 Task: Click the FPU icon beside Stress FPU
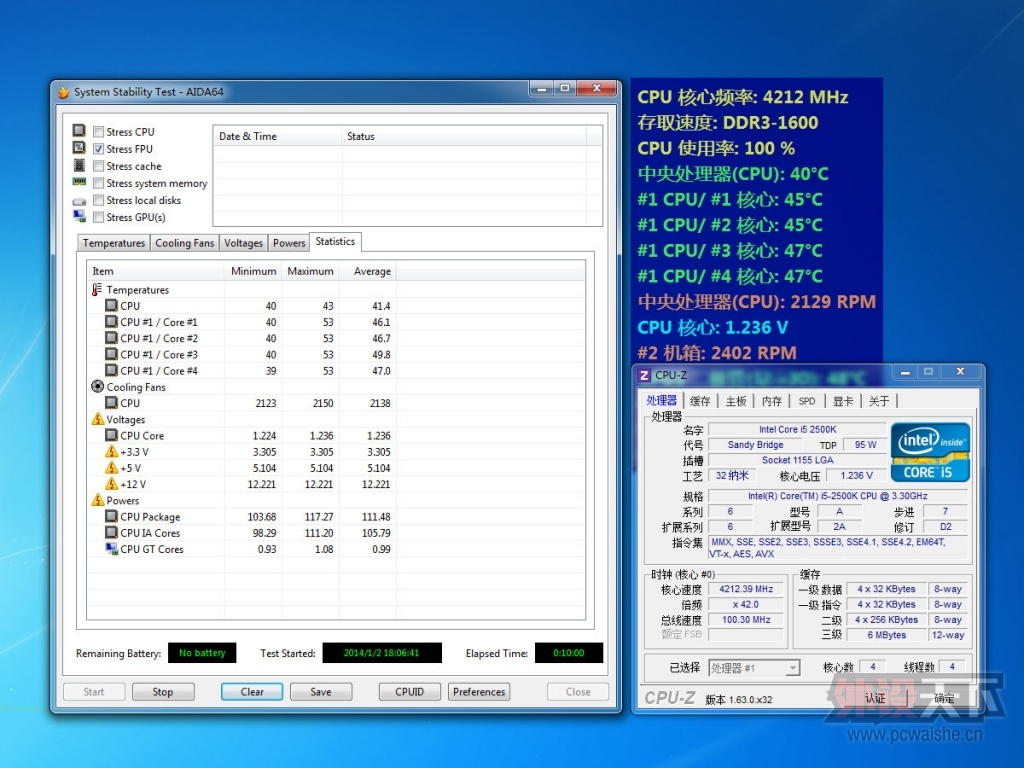(79, 148)
